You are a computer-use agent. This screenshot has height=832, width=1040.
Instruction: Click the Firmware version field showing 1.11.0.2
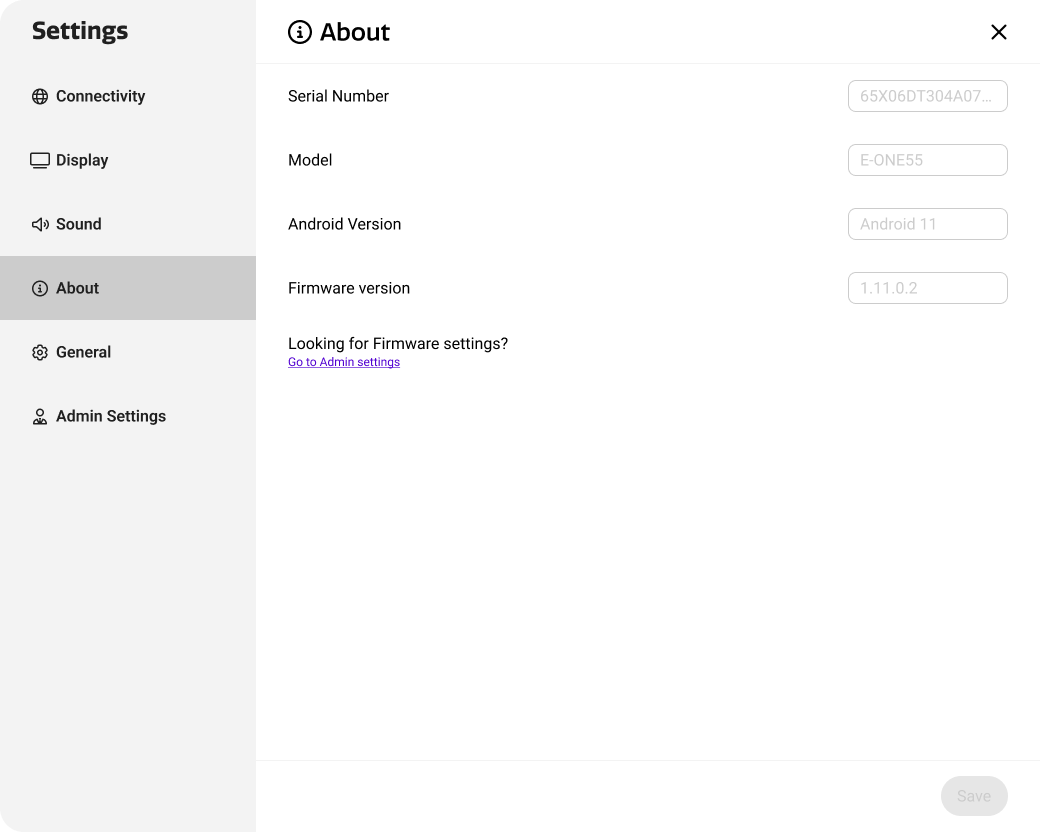point(927,288)
